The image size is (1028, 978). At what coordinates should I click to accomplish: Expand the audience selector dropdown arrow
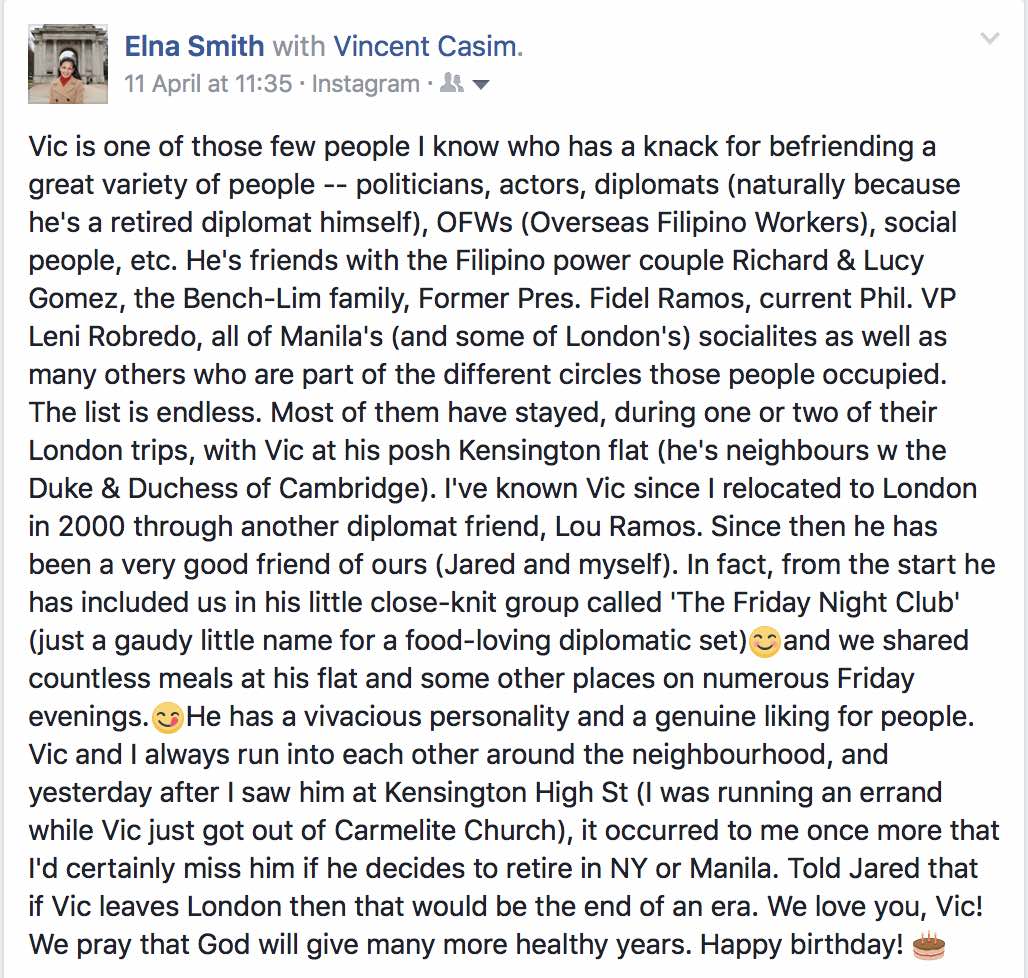tap(481, 85)
